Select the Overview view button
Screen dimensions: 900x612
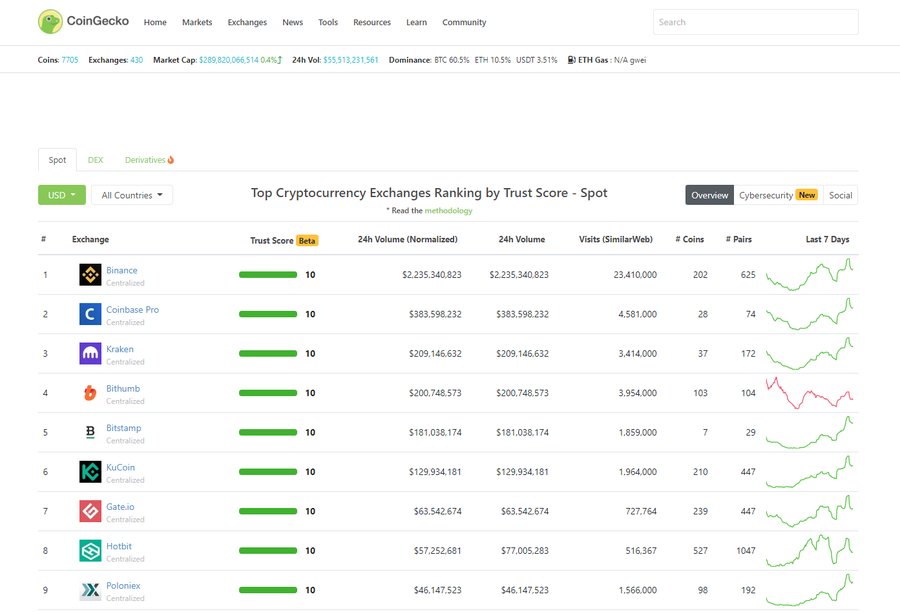[x=709, y=195]
